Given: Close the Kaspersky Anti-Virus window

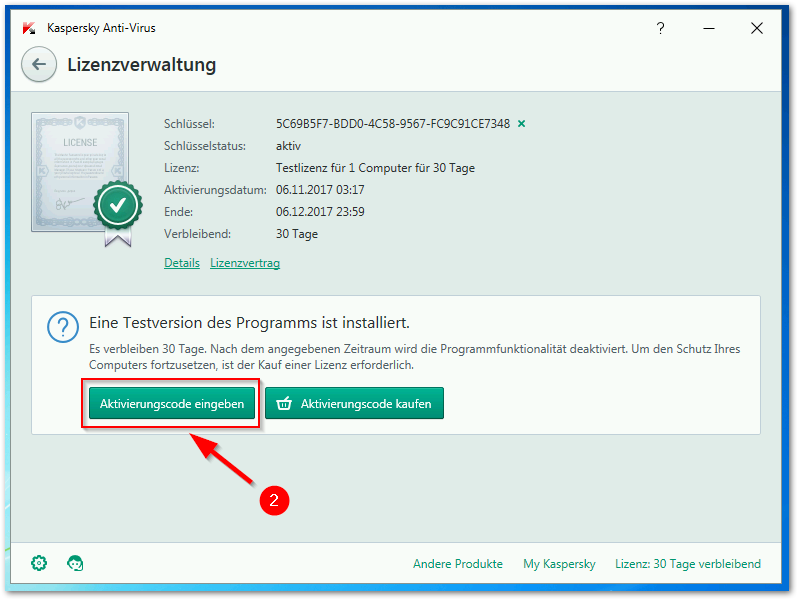Looking at the screenshot, I should (757, 28).
